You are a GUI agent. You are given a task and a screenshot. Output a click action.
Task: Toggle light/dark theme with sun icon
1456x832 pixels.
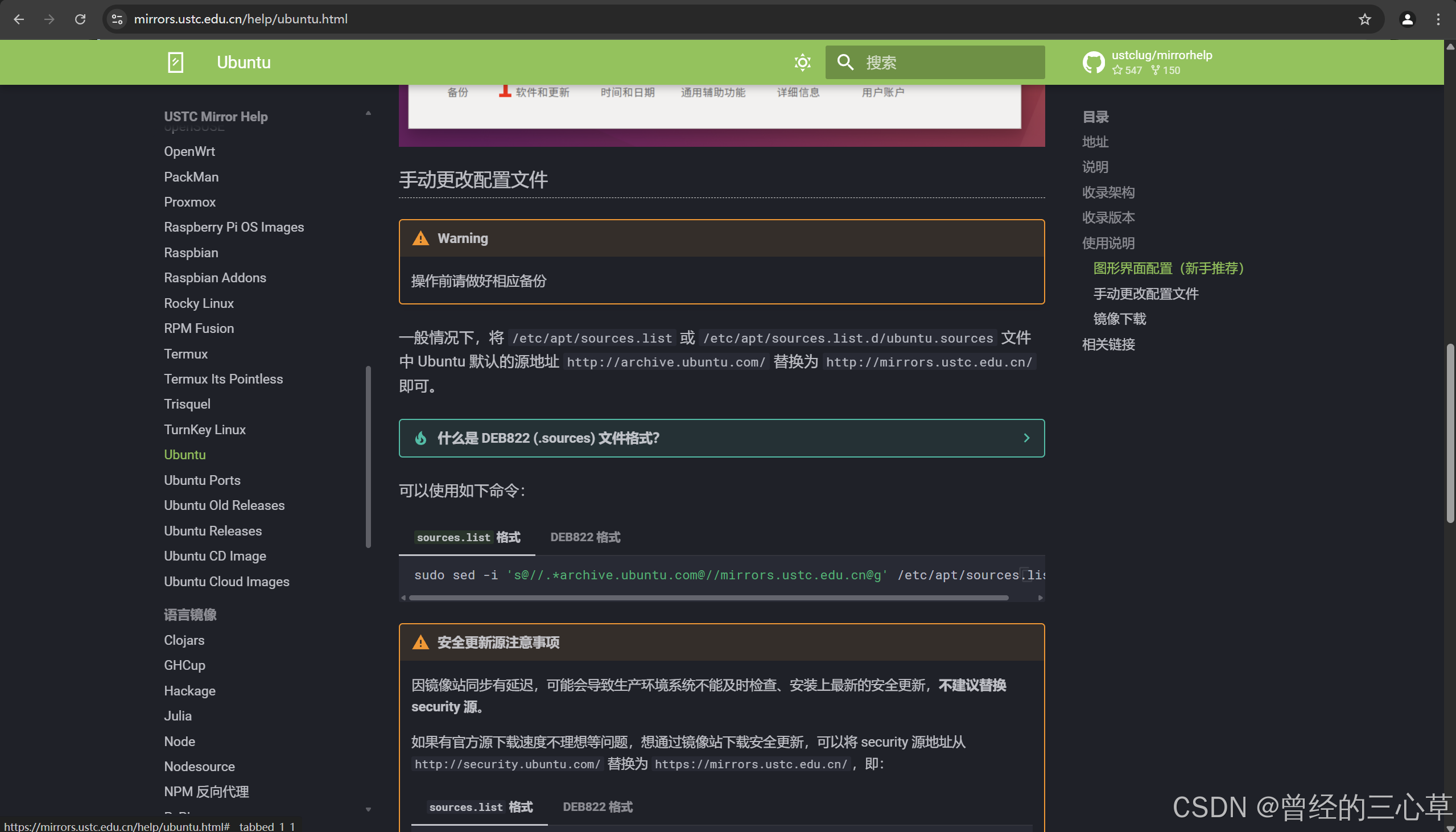coord(802,62)
